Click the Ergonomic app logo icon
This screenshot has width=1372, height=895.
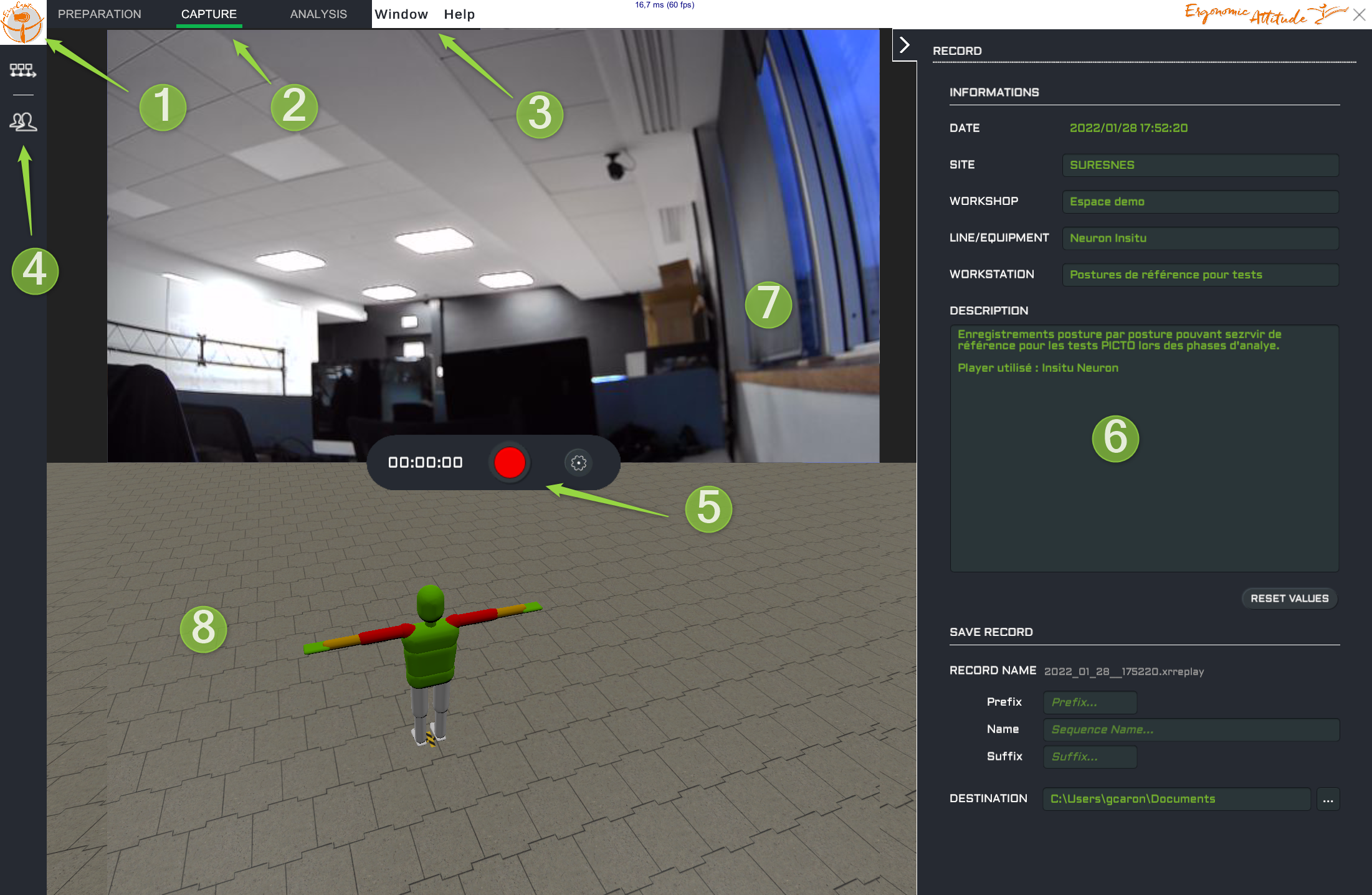point(22,22)
